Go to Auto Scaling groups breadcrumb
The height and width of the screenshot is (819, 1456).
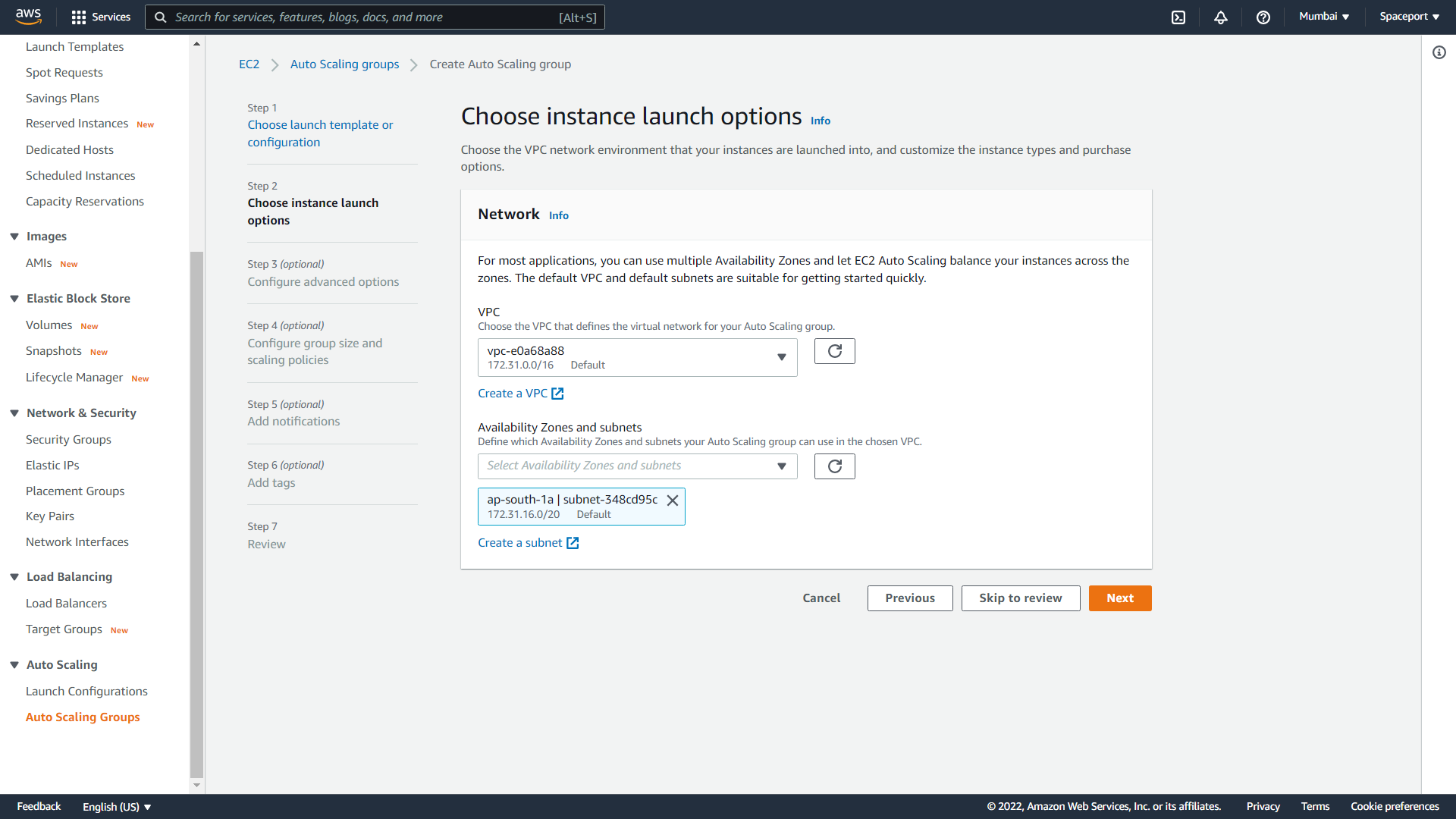[x=344, y=64]
